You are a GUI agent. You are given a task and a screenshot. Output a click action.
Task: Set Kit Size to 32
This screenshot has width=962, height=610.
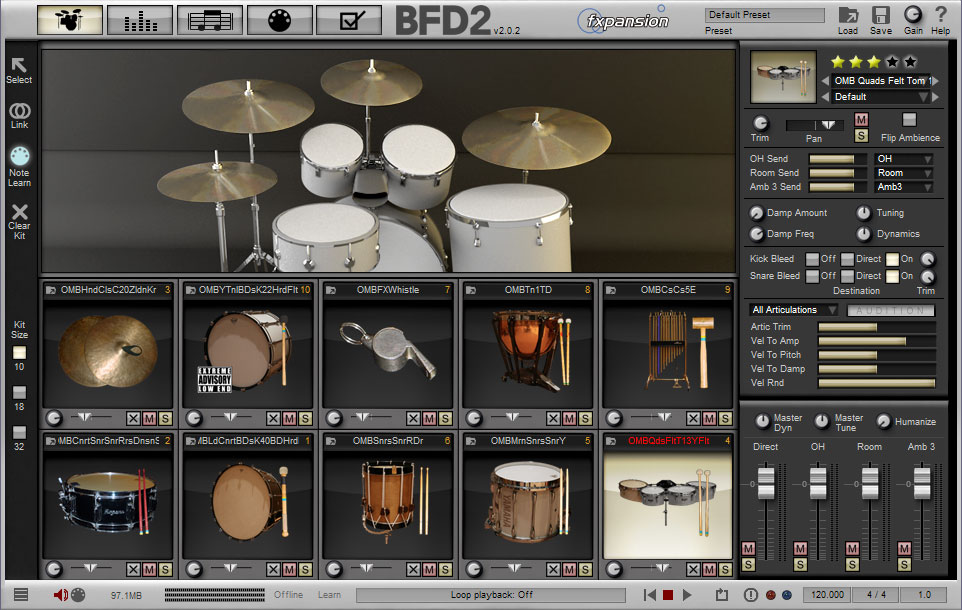coord(20,432)
